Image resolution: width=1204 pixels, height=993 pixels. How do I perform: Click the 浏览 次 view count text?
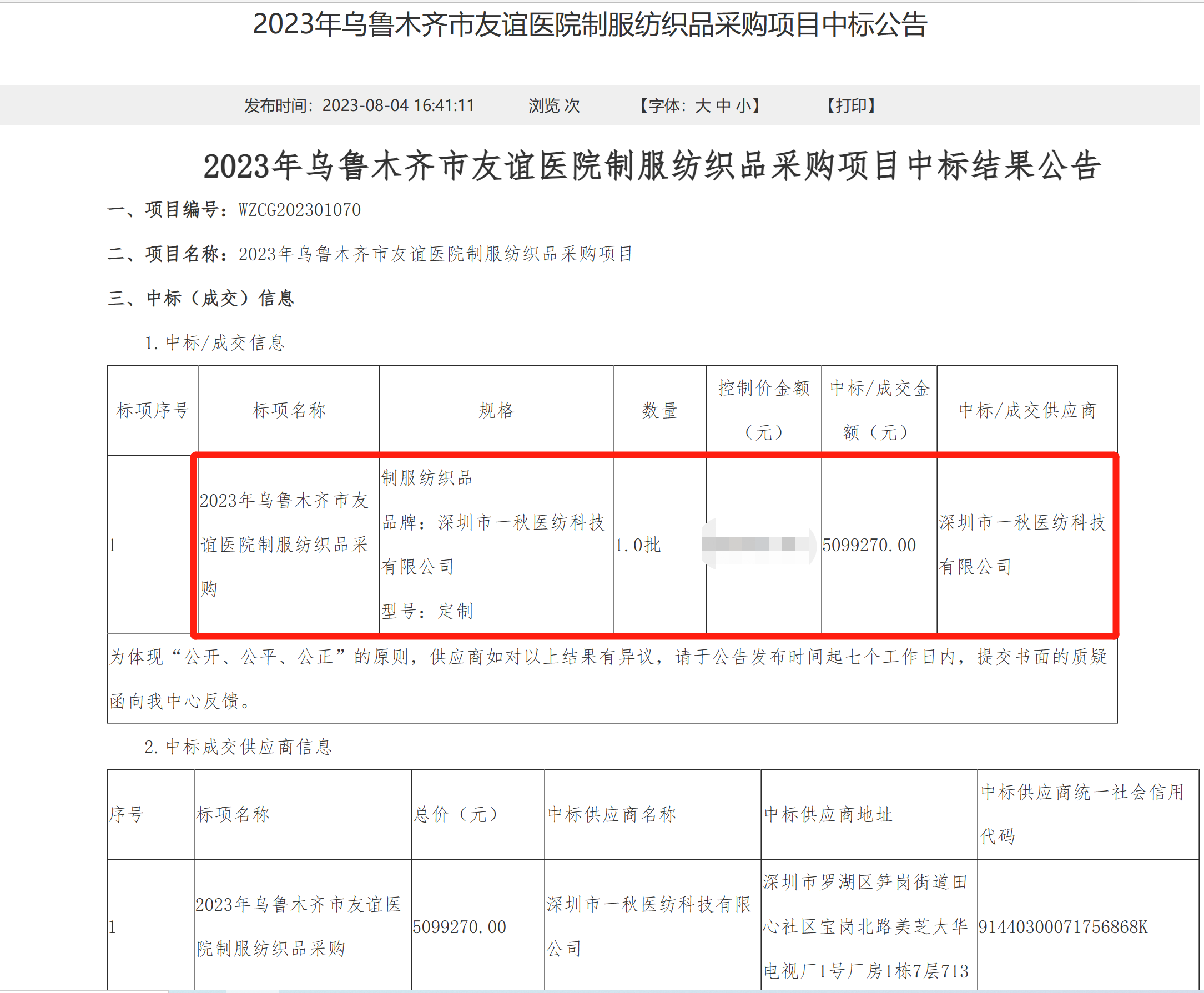click(x=553, y=106)
